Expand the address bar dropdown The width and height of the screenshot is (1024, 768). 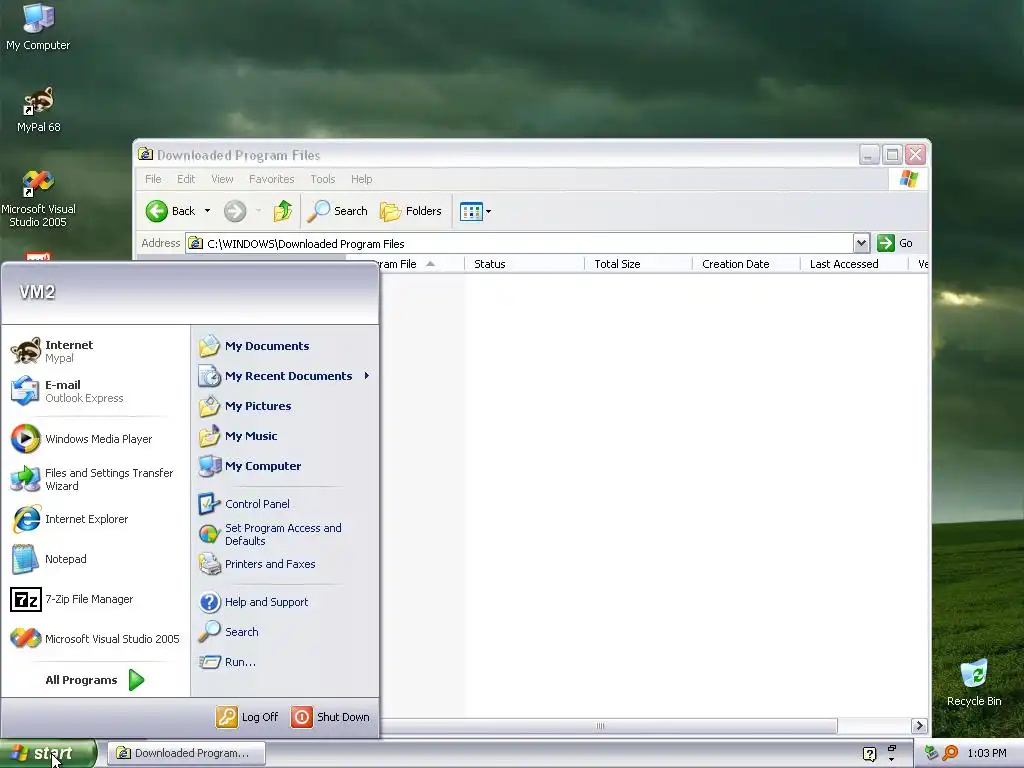[x=861, y=244]
